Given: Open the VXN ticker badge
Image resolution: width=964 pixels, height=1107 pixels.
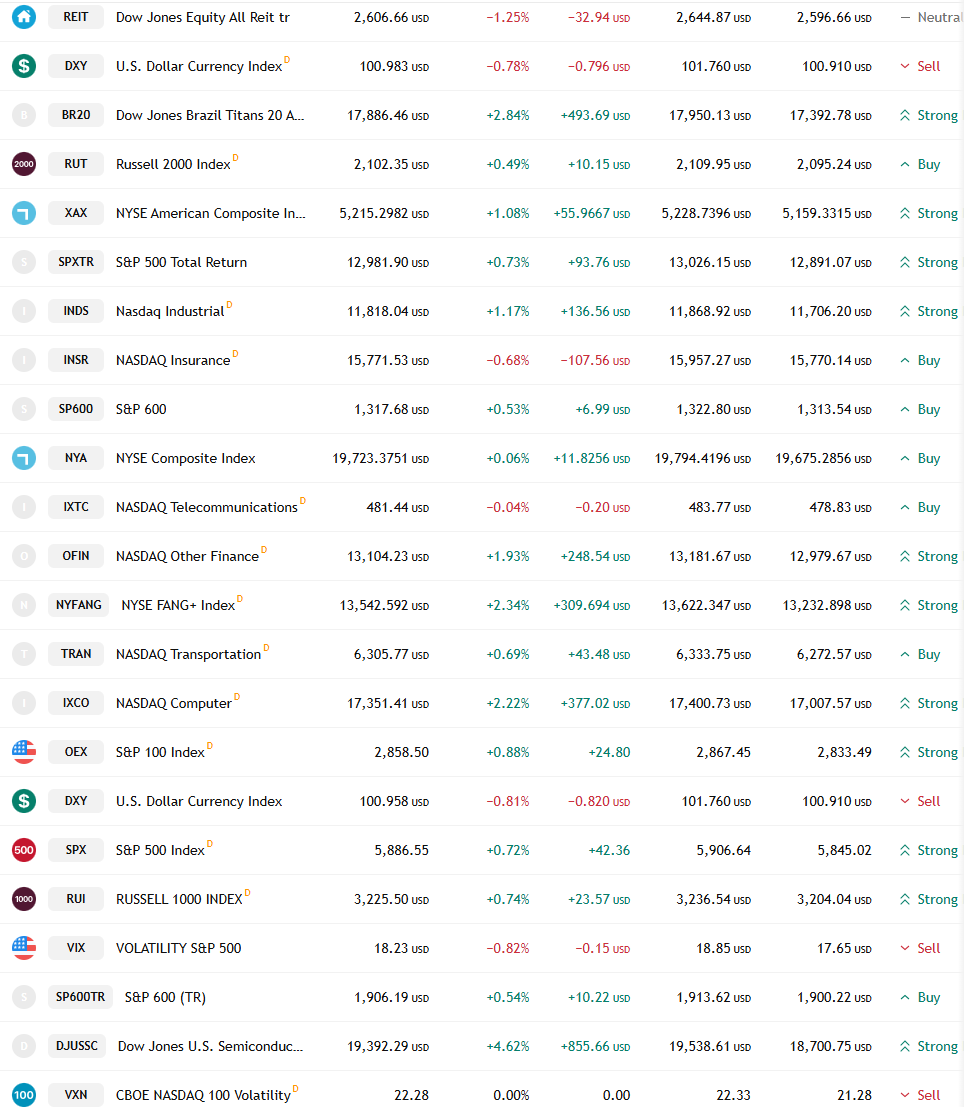Looking at the screenshot, I should (76, 1095).
